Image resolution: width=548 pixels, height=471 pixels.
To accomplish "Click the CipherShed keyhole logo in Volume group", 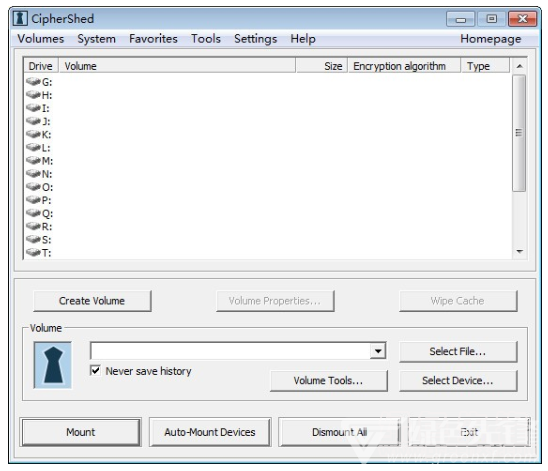I will [x=53, y=365].
